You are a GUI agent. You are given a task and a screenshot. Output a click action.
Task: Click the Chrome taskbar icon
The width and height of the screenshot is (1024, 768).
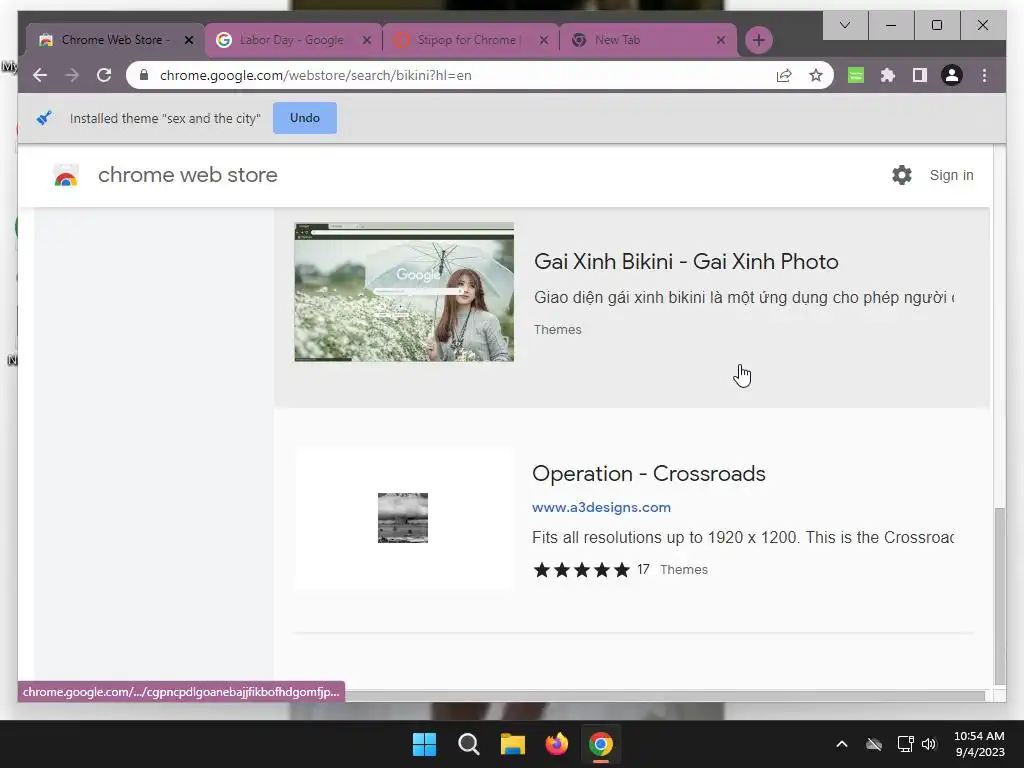[x=600, y=744]
